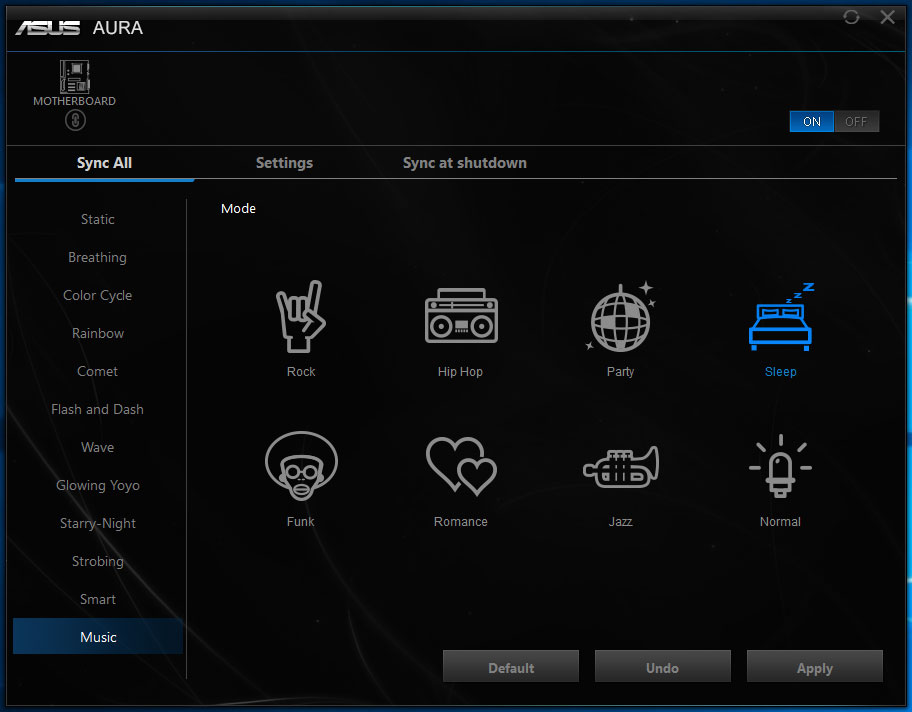Choose the Hip Hop boombox icon
This screenshot has height=712, width=912.
click(x=461, y=315)
